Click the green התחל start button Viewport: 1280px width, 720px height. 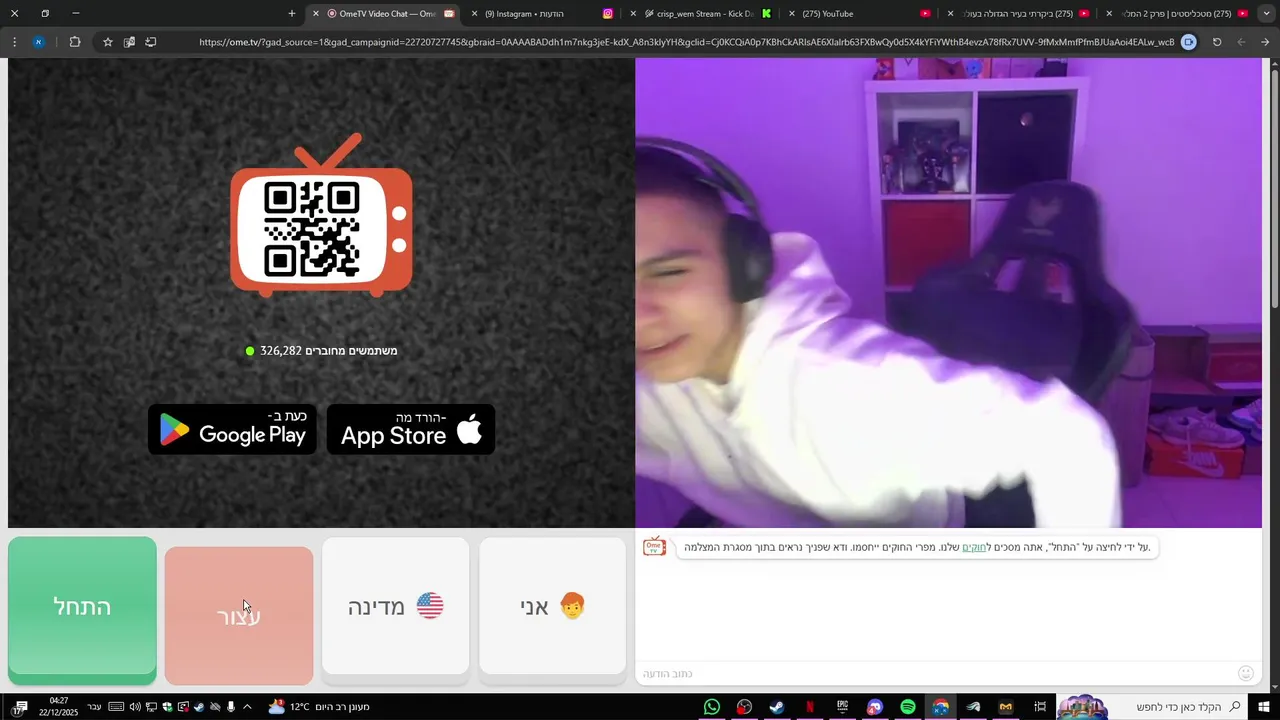tap(82, 608)
